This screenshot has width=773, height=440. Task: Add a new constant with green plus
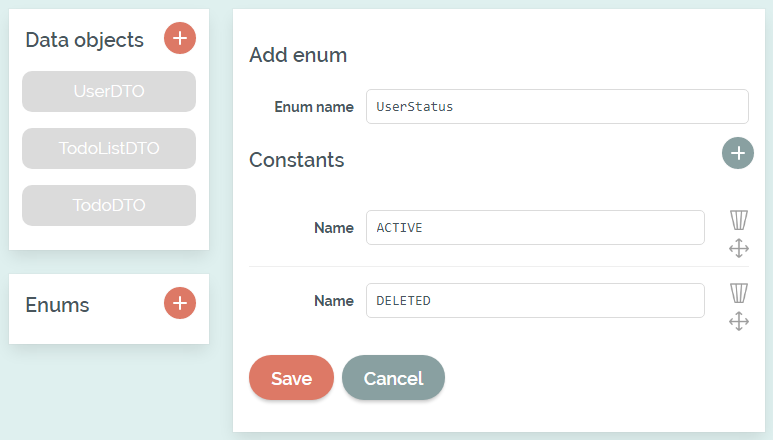[x=738, y=153]
